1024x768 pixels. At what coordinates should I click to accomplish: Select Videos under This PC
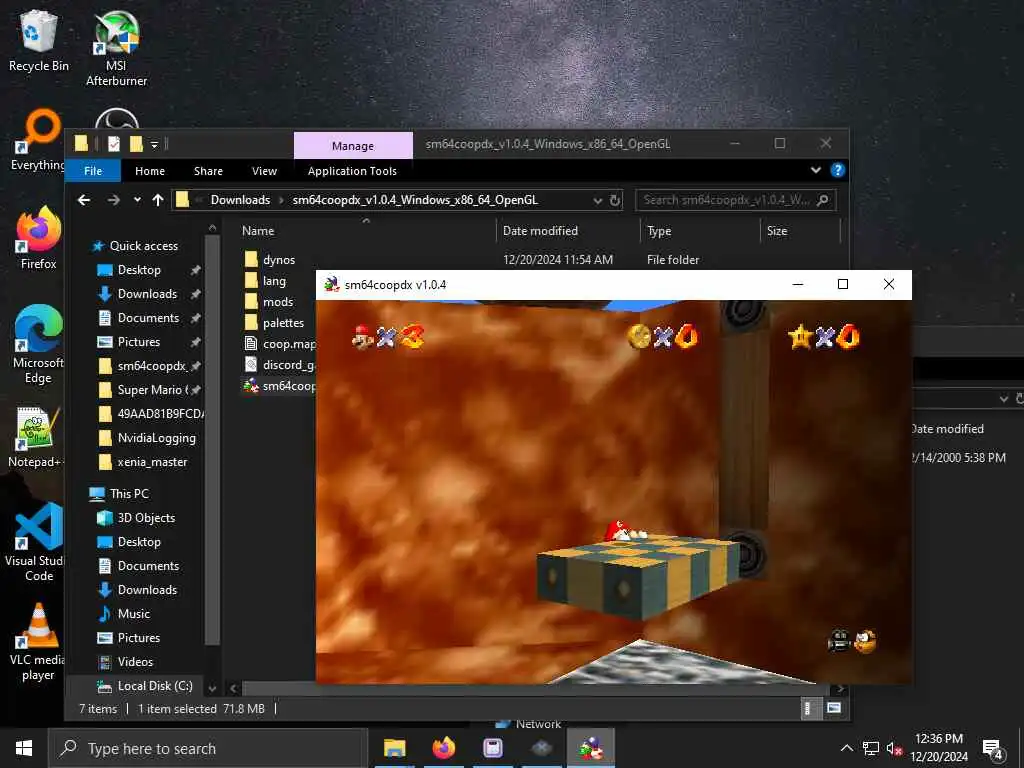(125, 662)
